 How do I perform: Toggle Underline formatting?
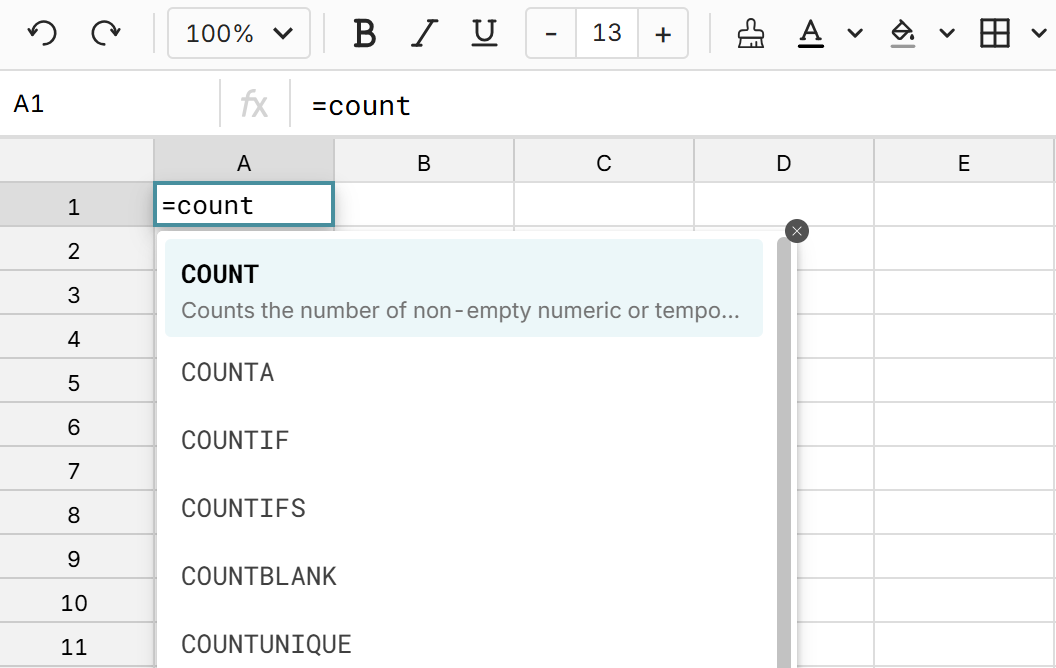(484, 33)
